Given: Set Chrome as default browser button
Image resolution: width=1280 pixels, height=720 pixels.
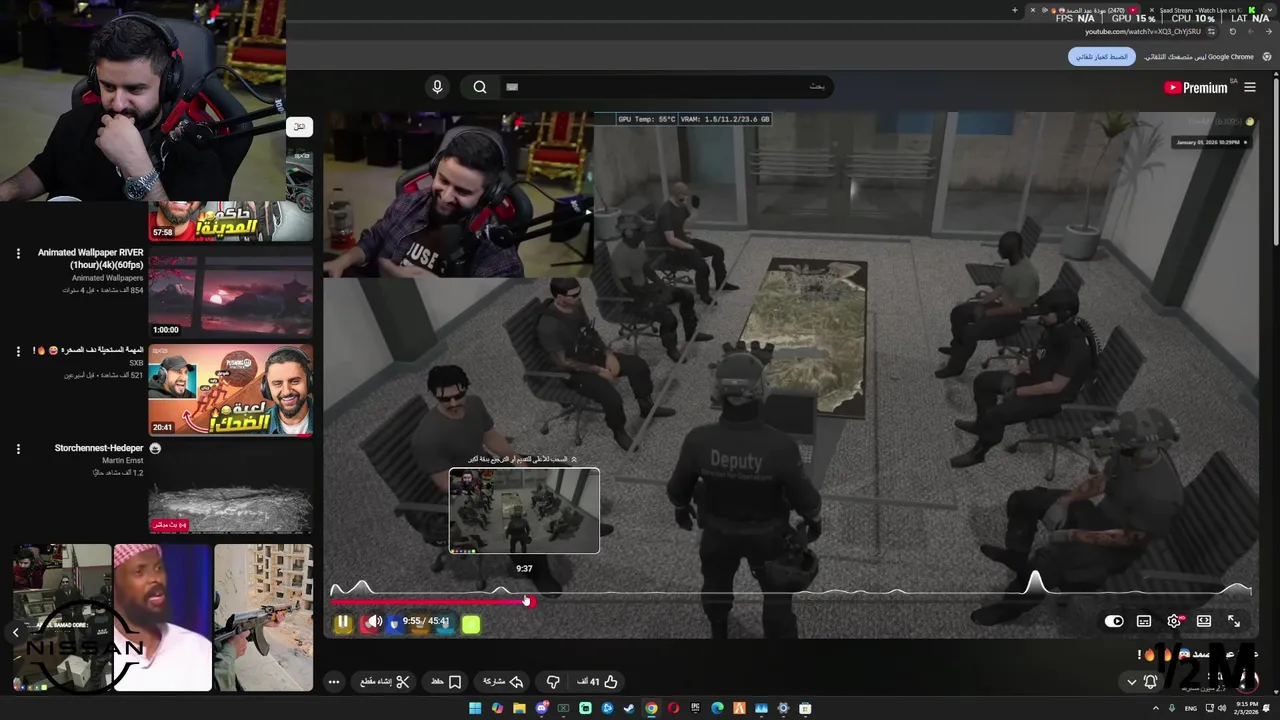Looking at the screenshot, I should pos(1102,57).
